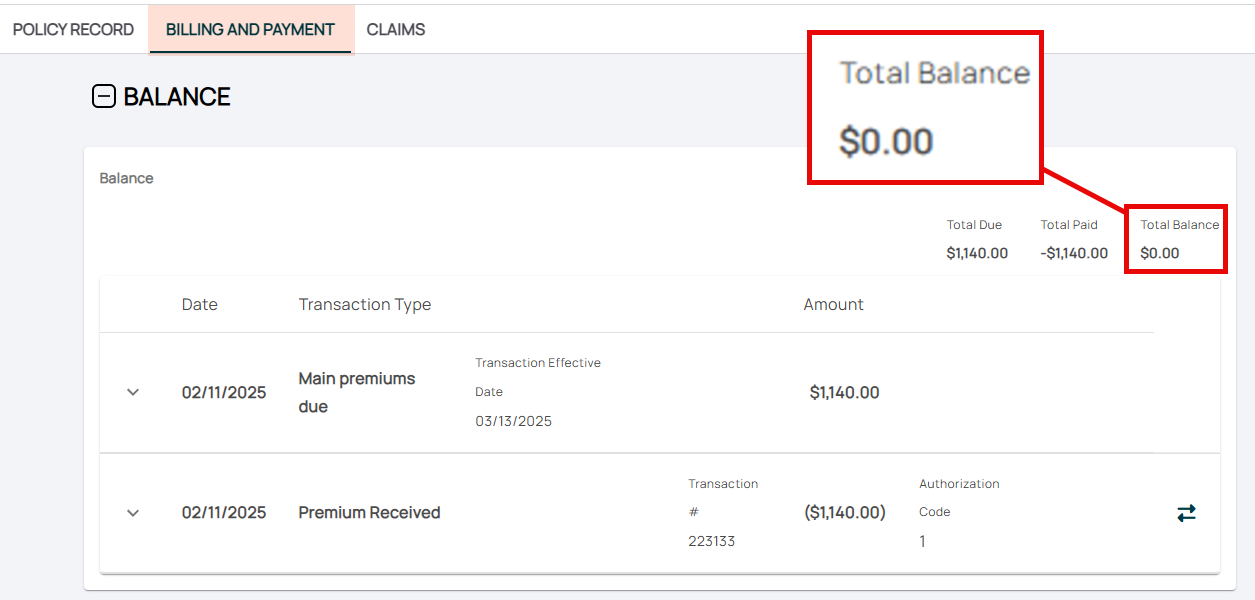
Task: Select the Total Due $1,140.00 value
Action: pos(977,253)
